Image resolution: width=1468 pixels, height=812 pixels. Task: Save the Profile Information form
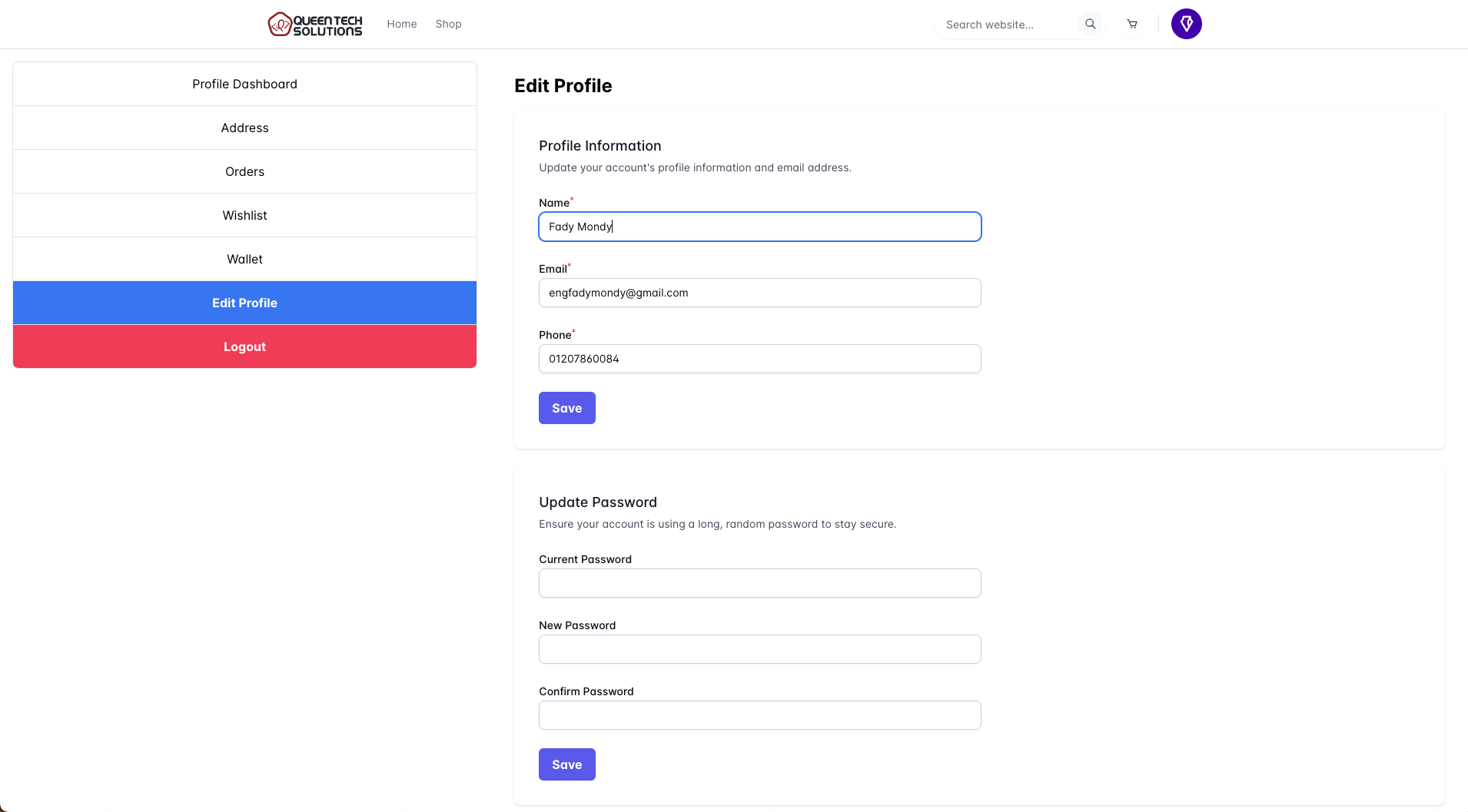(x=567, y=408)
